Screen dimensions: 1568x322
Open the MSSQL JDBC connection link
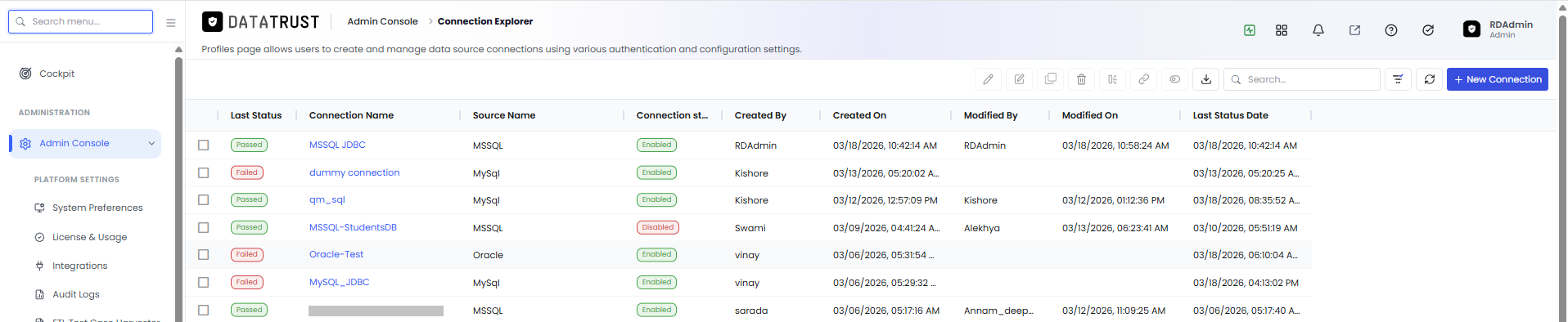pos(337,145)
